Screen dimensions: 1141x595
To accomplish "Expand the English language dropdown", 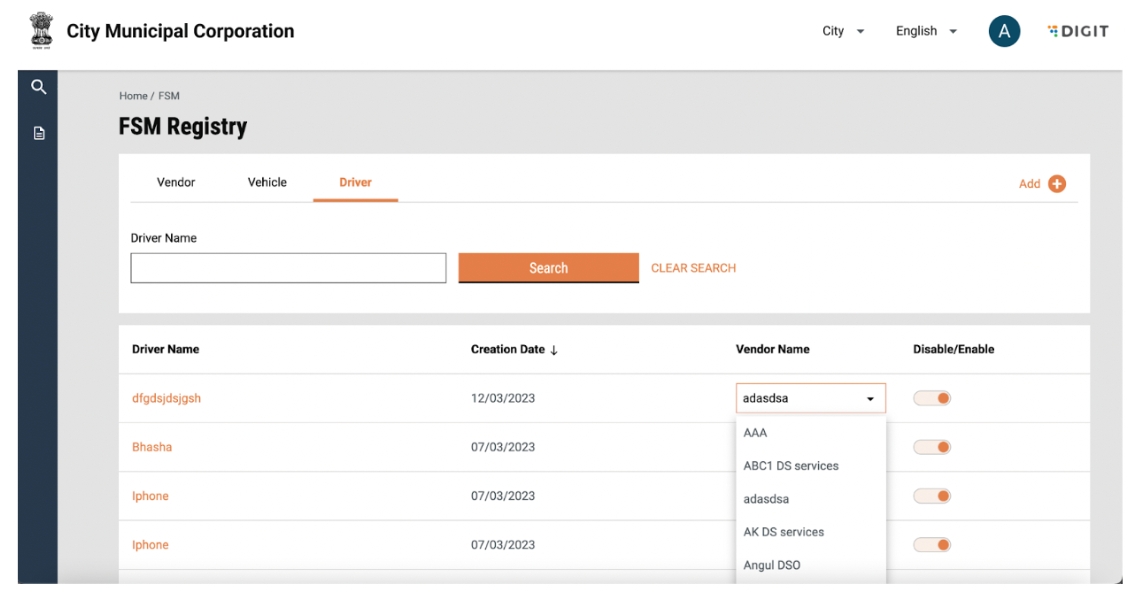I will 926,31.
